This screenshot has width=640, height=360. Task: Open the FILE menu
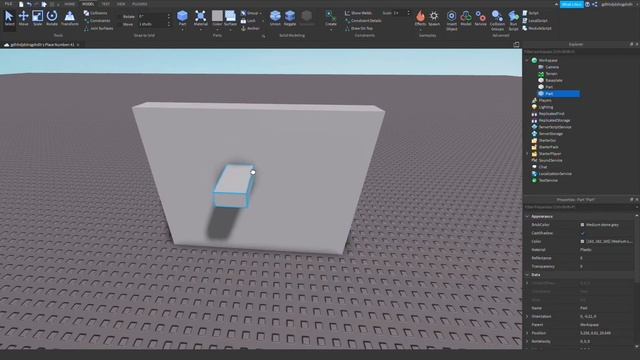coord(8,4)
